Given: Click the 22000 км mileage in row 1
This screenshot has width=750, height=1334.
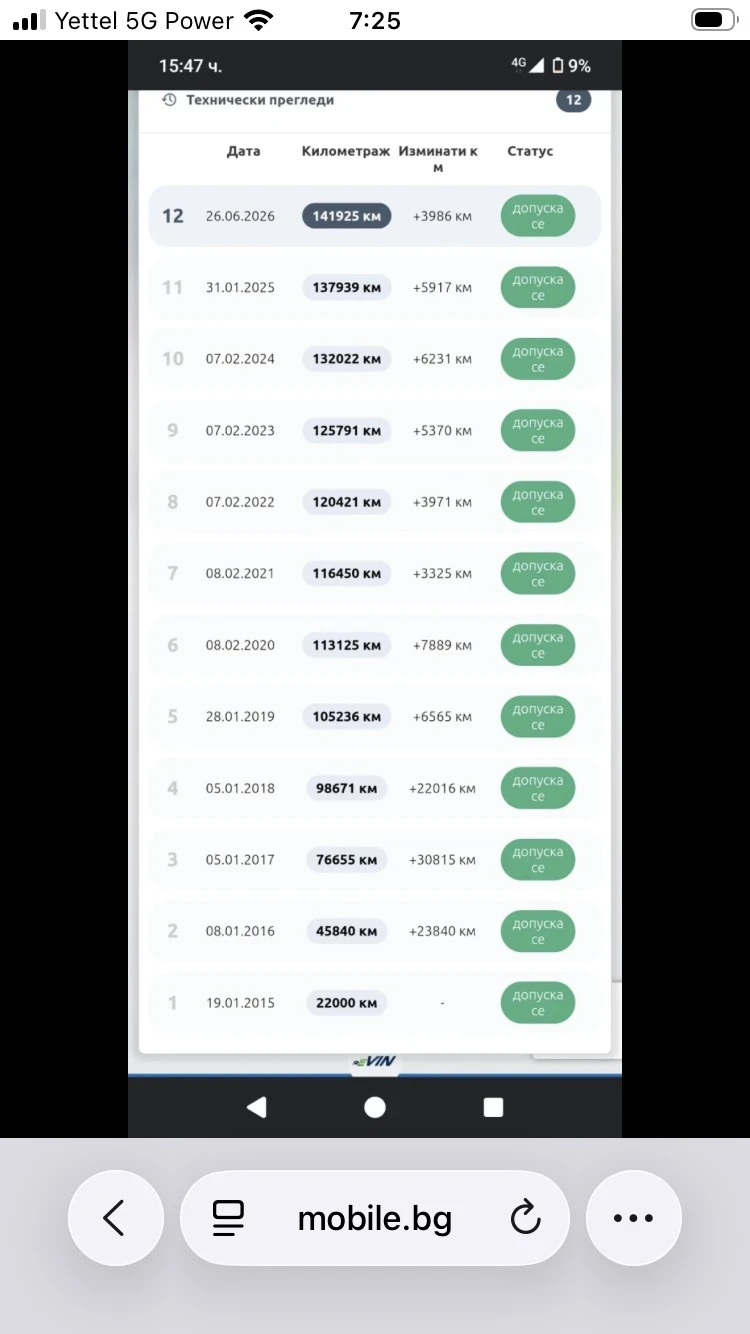Looking at the screenshot, I should pyautogui.click(x=347, y=1003).
